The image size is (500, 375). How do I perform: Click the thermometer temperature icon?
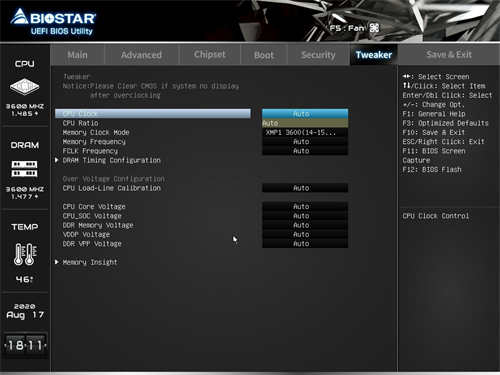click(25, 254)
